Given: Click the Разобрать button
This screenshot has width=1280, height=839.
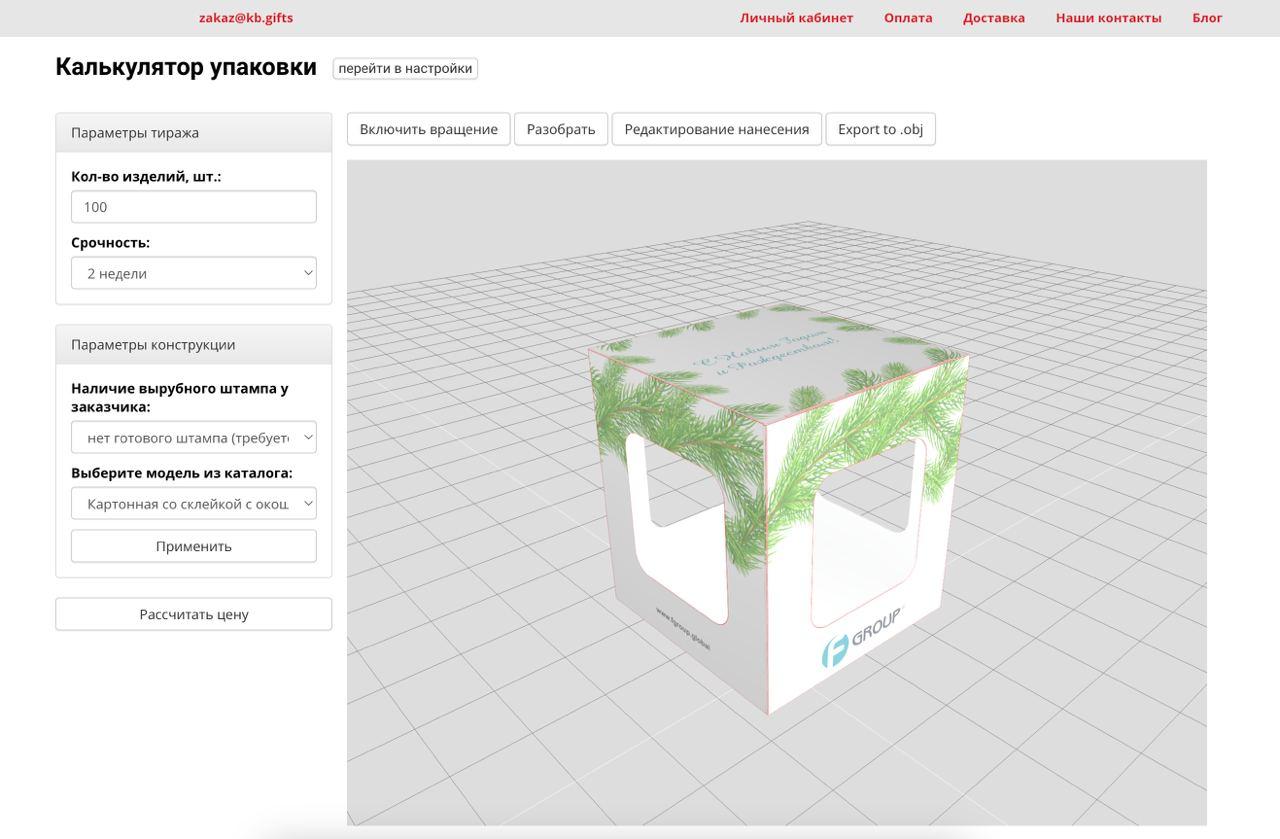Looking at the screenshot, I should (561, 129).
